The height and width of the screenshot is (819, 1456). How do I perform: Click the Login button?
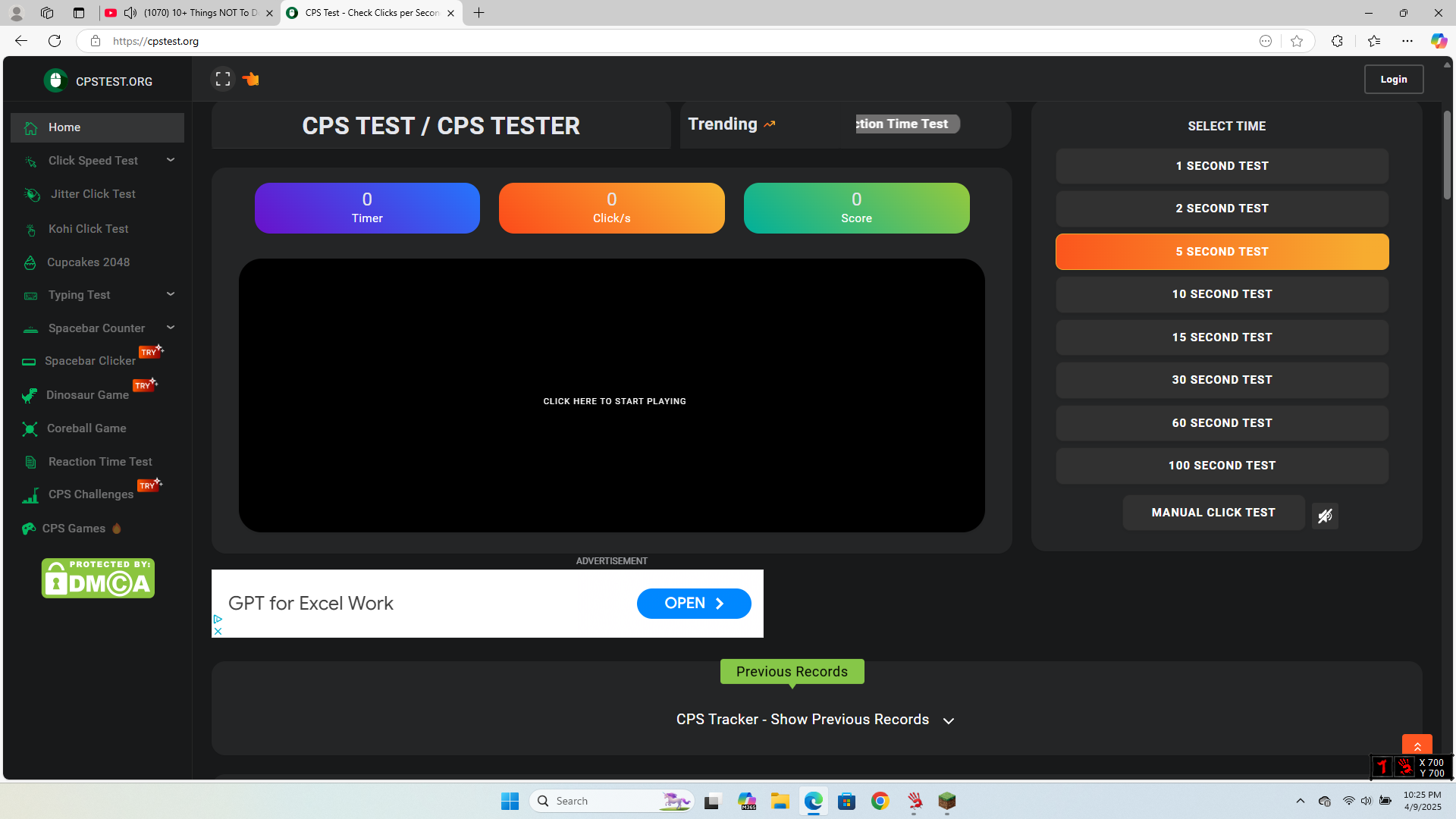tap(1393, 80)
